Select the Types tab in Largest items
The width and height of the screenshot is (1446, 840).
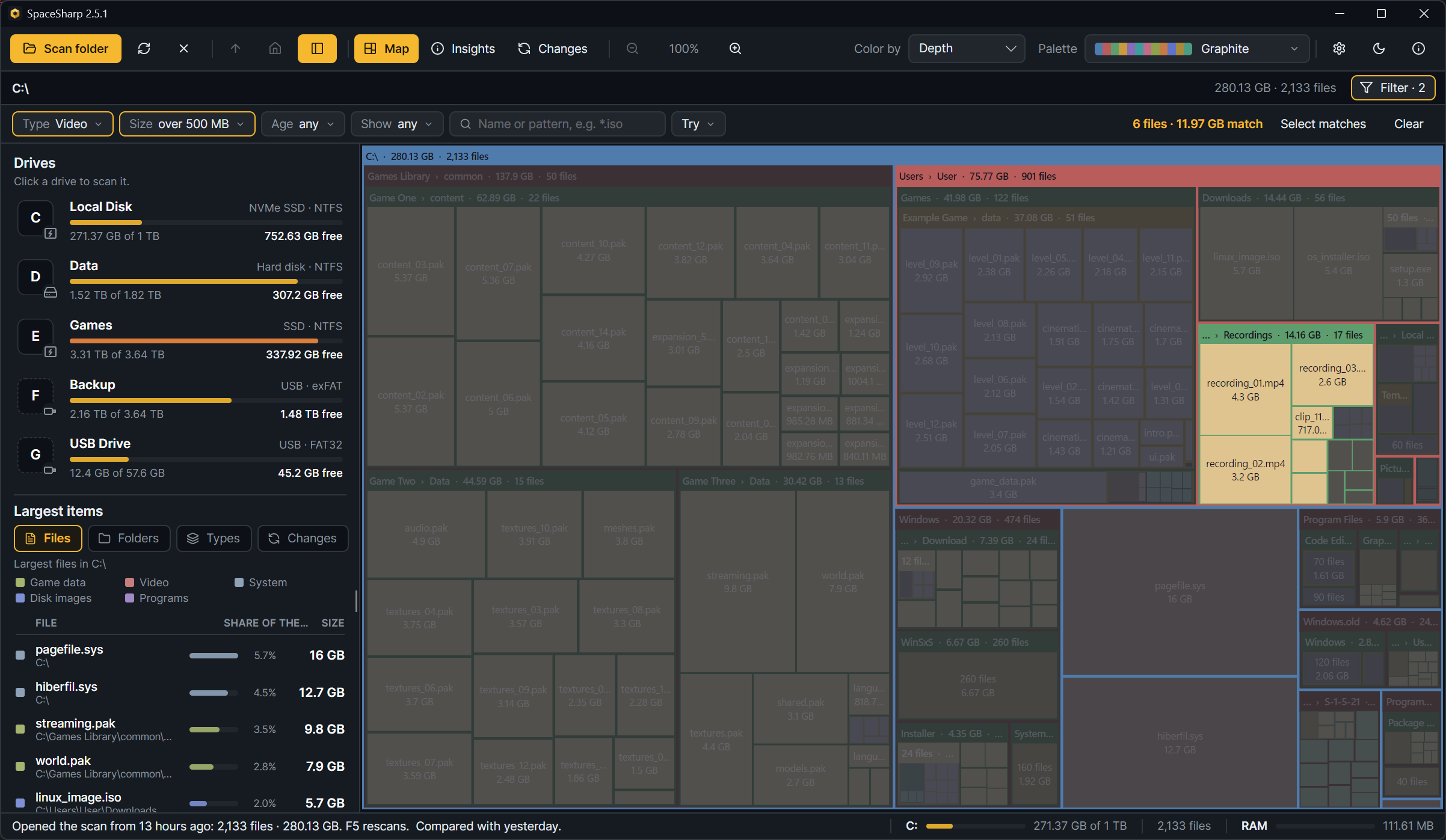click(214, 538)
